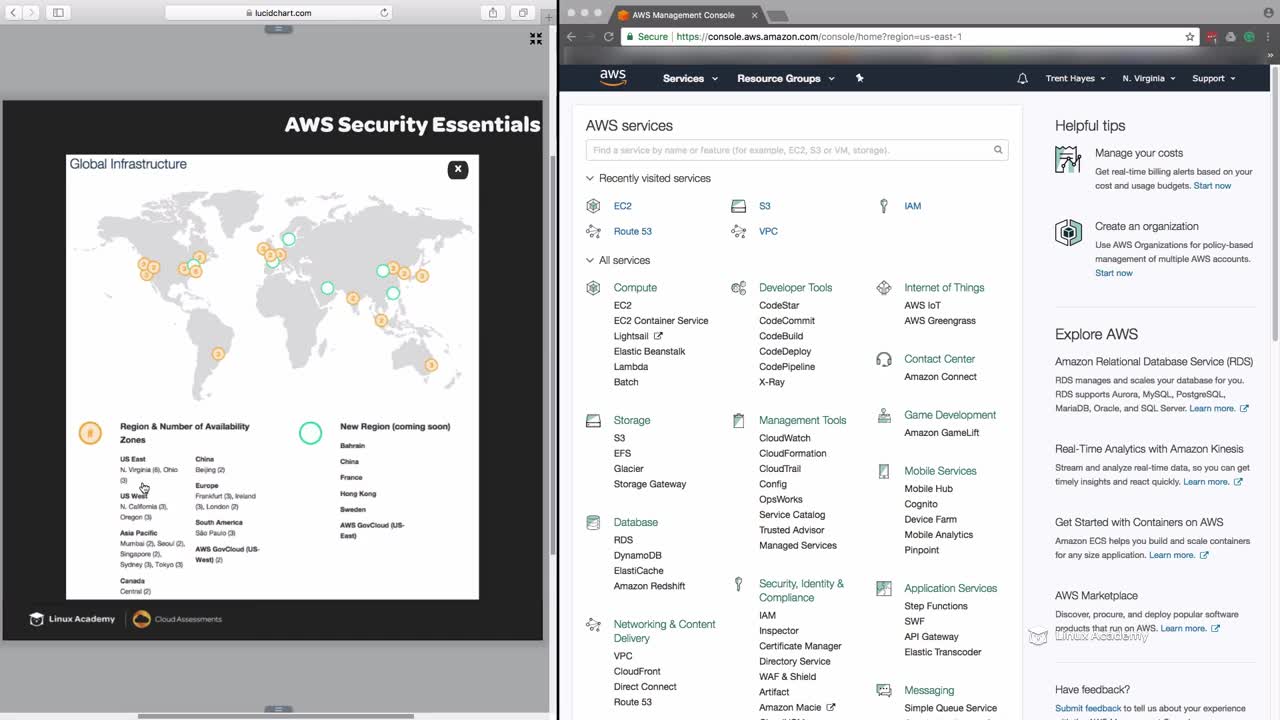Click the AWS logo home icon
The height and width of the screenshot is (720, 1280).
(612, 78)
